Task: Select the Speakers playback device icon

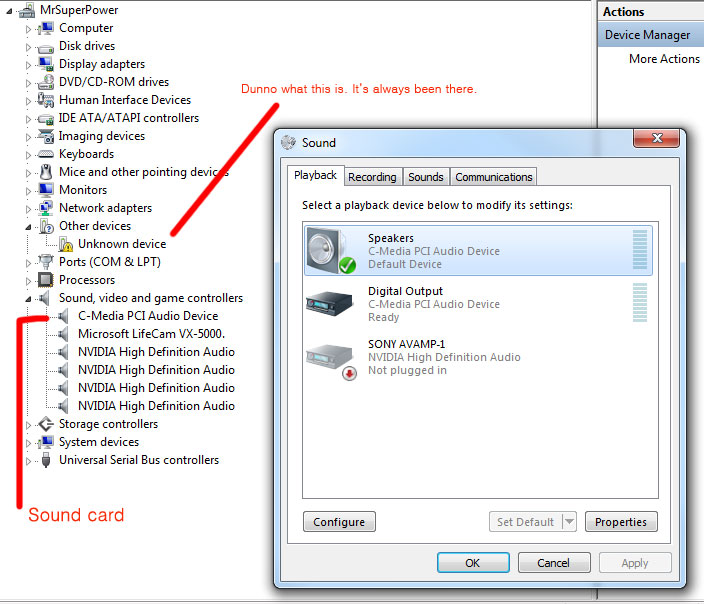Action: pos(331,251)
